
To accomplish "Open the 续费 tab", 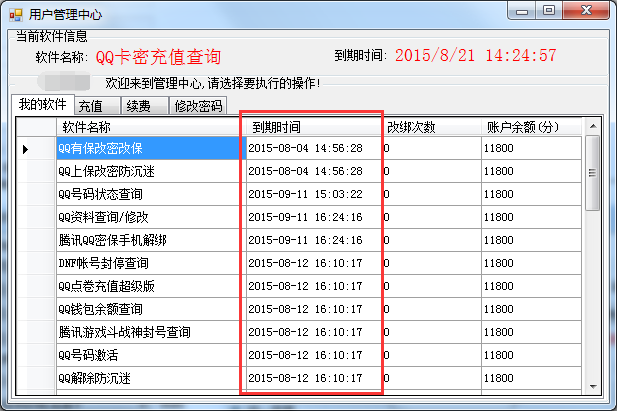I will pos(145,106).
